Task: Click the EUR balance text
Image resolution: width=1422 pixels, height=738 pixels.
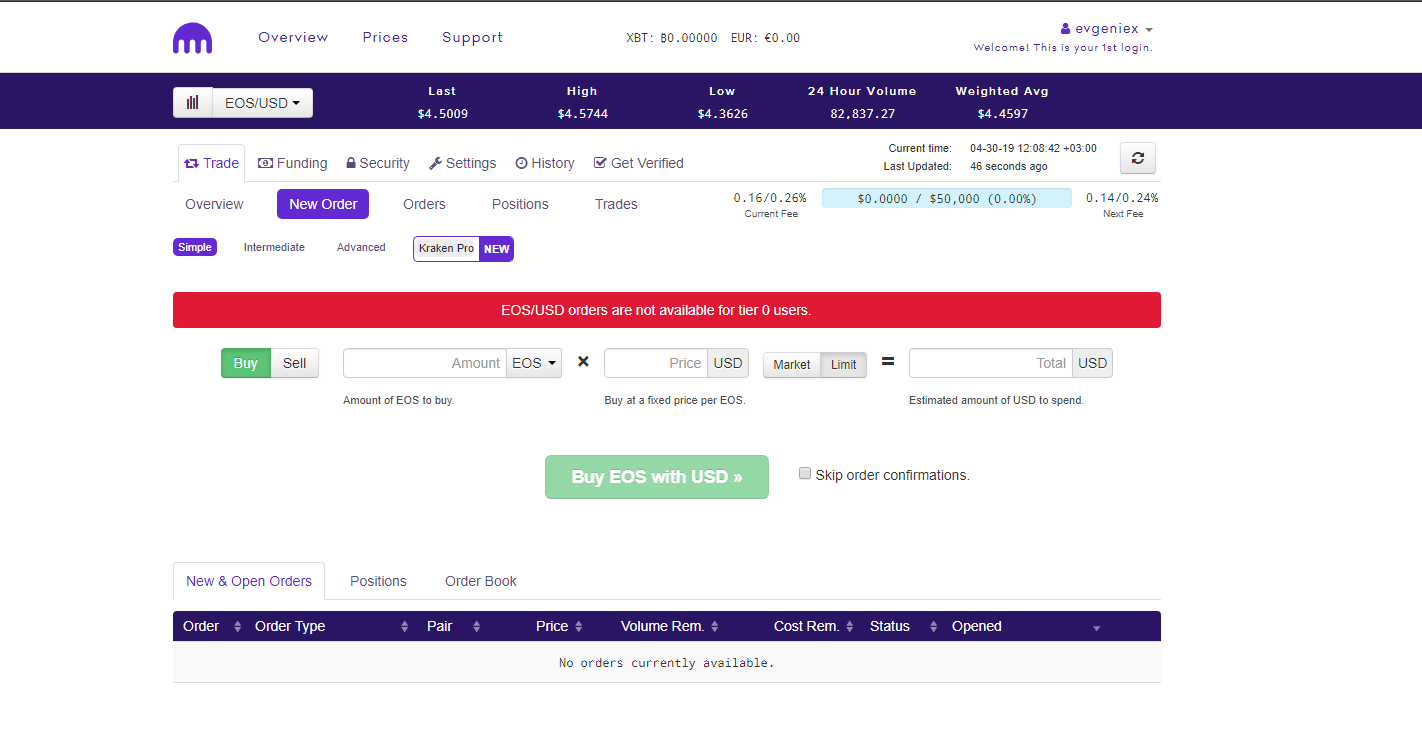Action: click(x=765, y=38)
